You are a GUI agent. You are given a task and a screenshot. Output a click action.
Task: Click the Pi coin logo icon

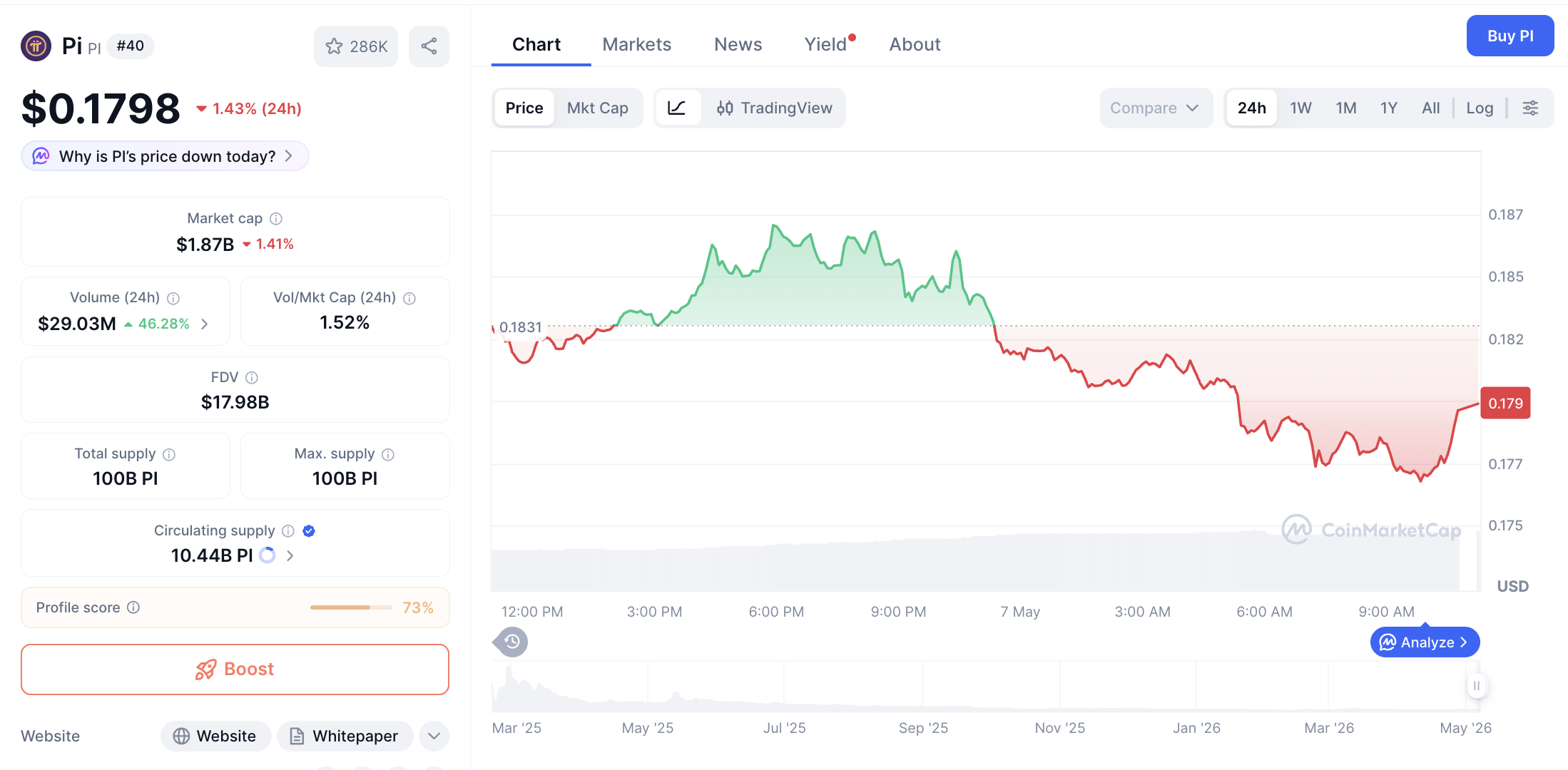(36, 46)
